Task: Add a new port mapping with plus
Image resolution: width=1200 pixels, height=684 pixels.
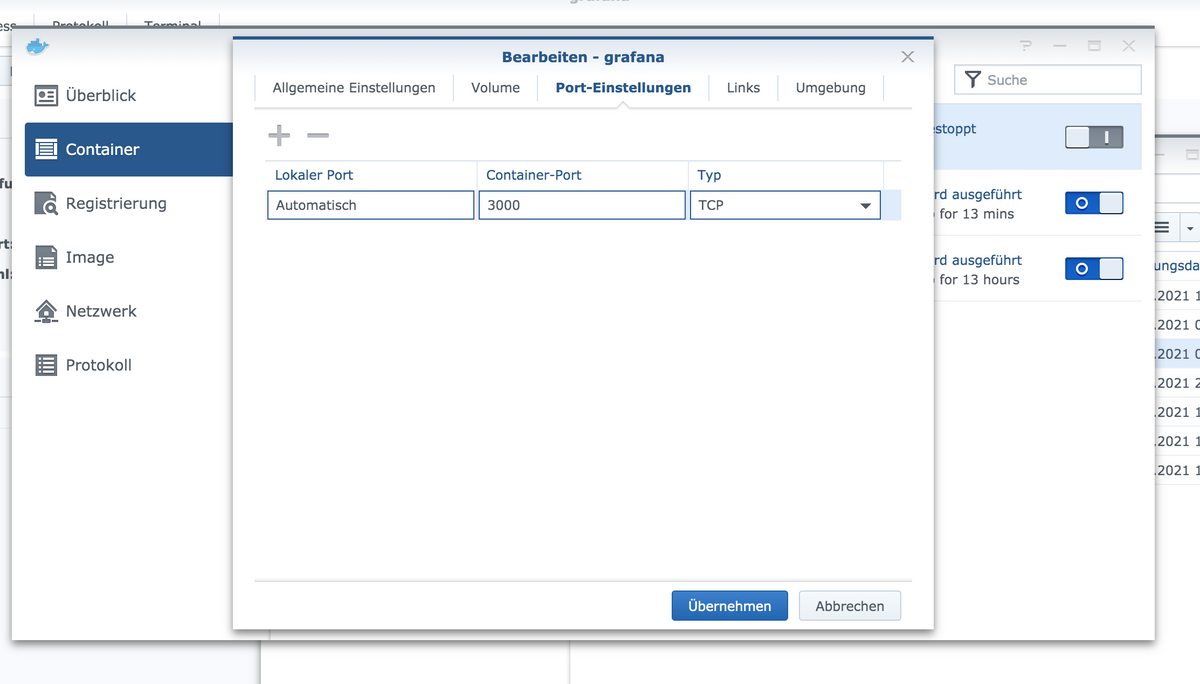Action: [x=279, y=135]
